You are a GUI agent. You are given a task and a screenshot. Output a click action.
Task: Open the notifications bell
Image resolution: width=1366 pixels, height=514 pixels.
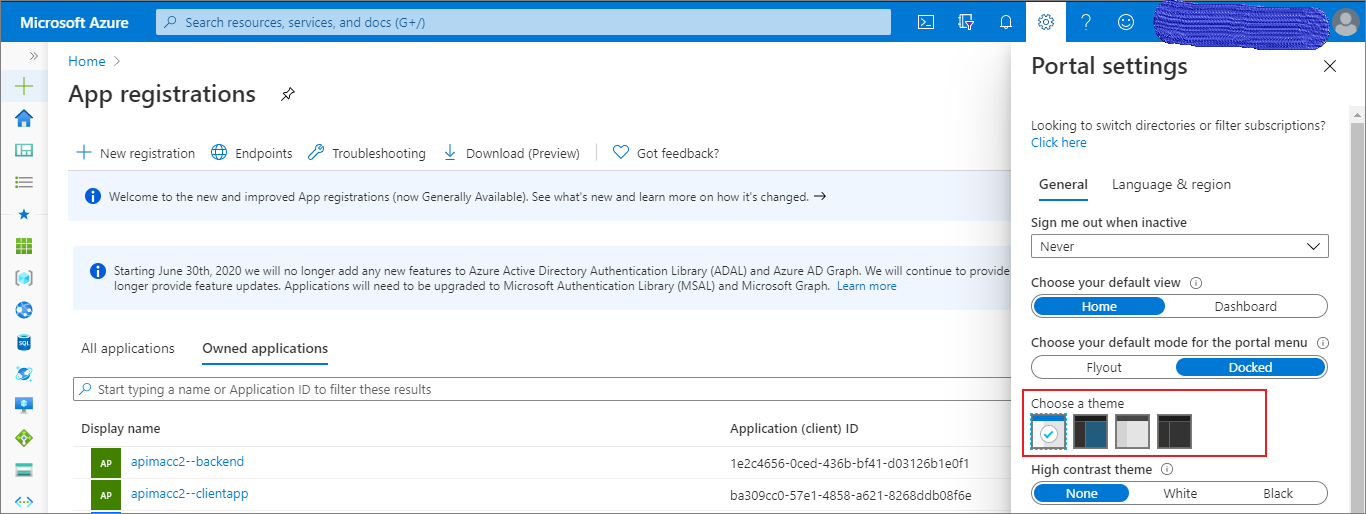click(1006, 21)
